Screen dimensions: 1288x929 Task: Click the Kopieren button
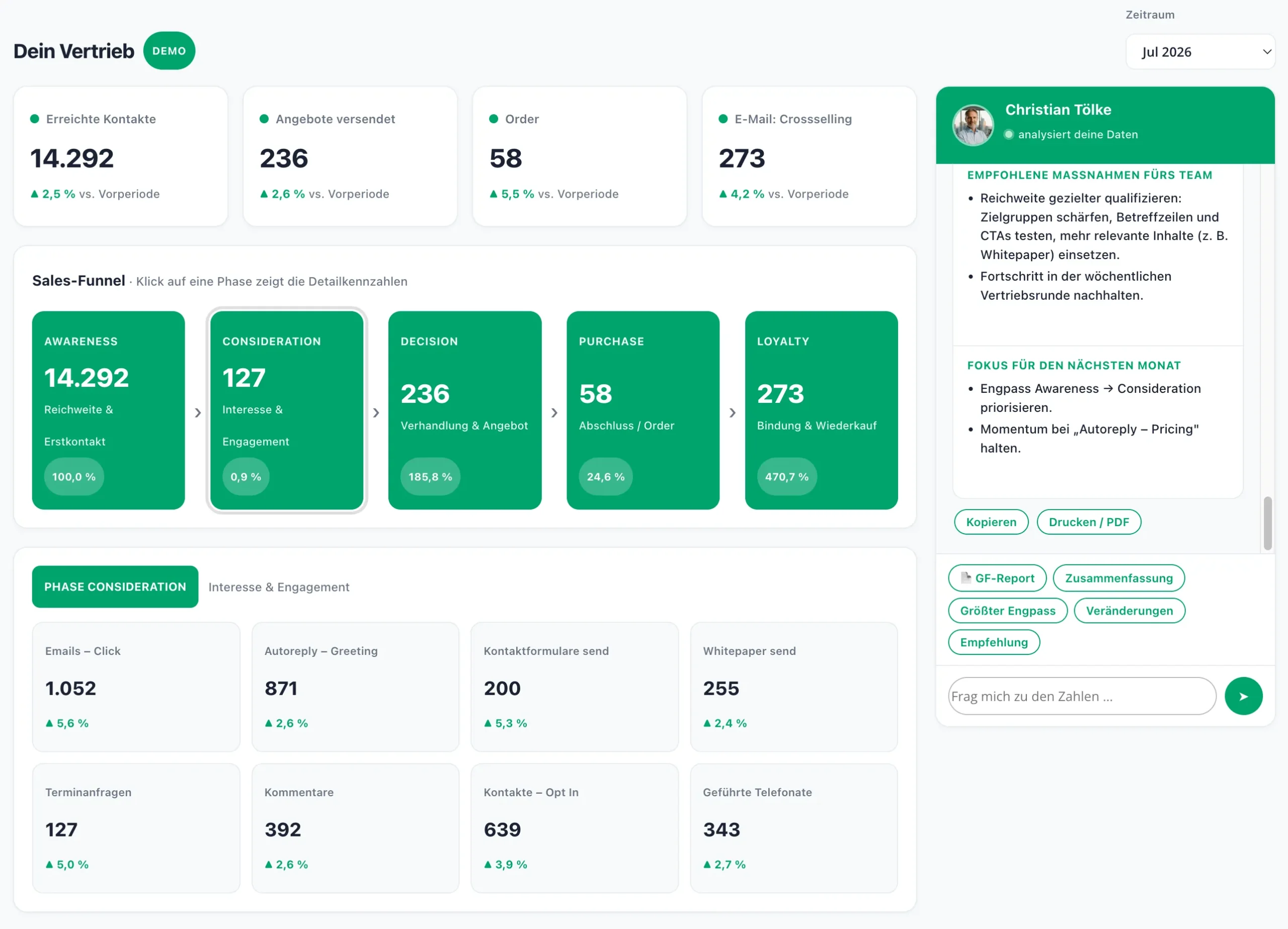[x=991, y=522]
